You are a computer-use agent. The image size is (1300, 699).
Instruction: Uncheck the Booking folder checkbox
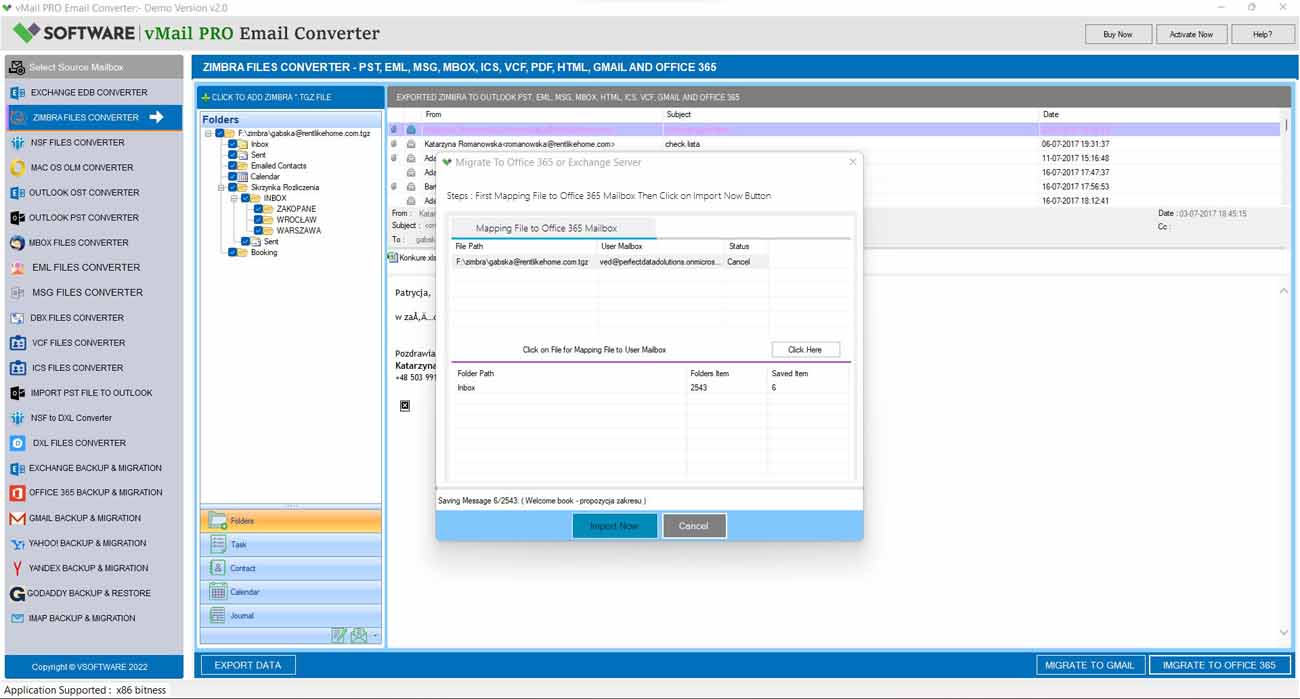(x=232, y=253)
